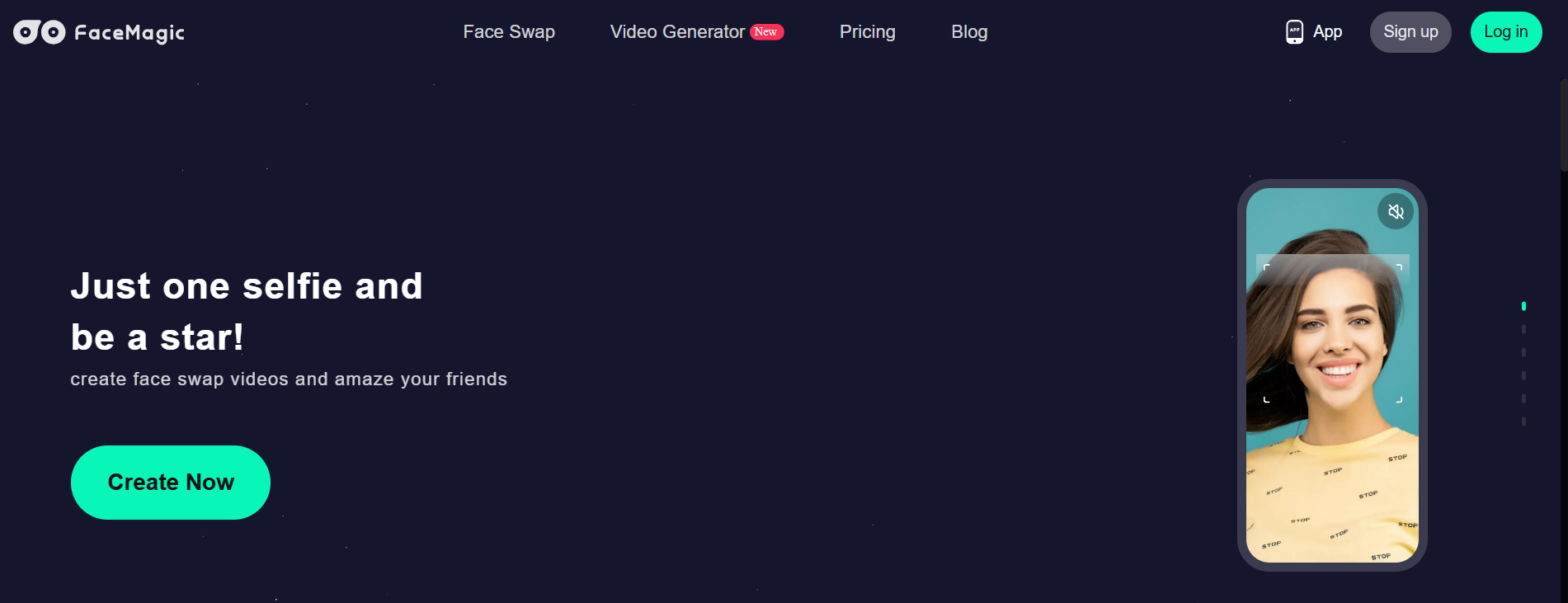Click the App phone icon

[1295, 32]
